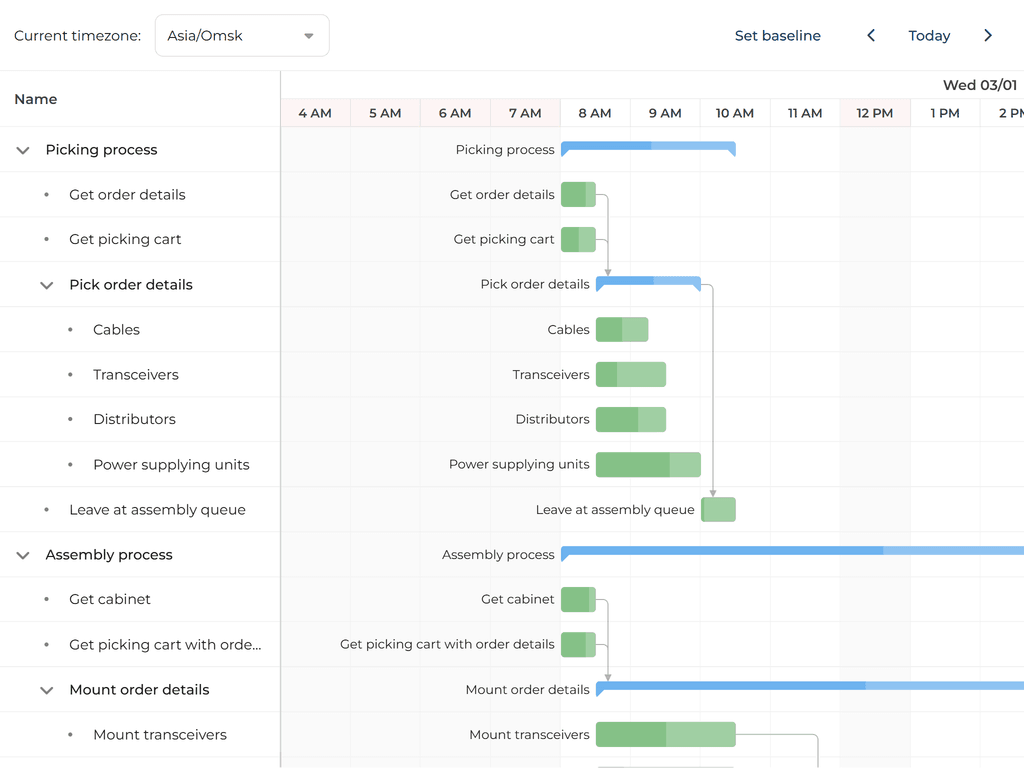The image size is (1024, 768).
Task: Collapse the Mount order details subgroup
Action: pos(46,690)
